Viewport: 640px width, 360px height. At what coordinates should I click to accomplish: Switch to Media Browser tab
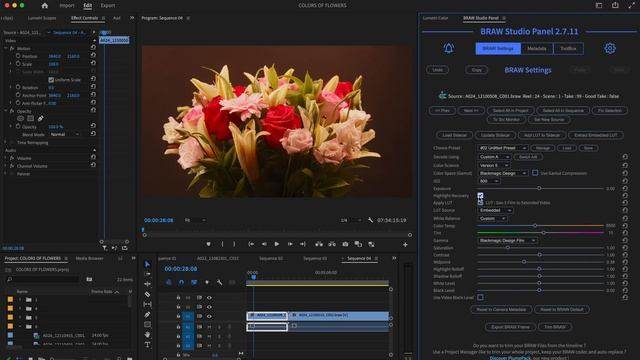89,258
